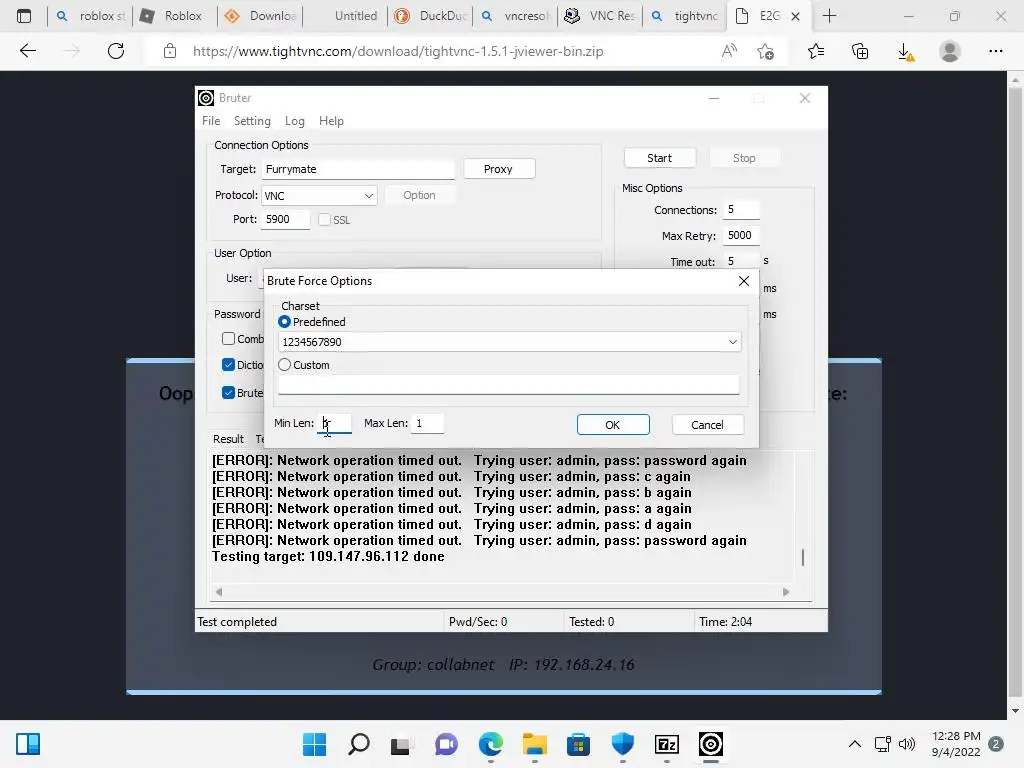Cancel the Brute Force Options dialog
The width and height of the screenshot is (1024, 768).
(707, 424)
